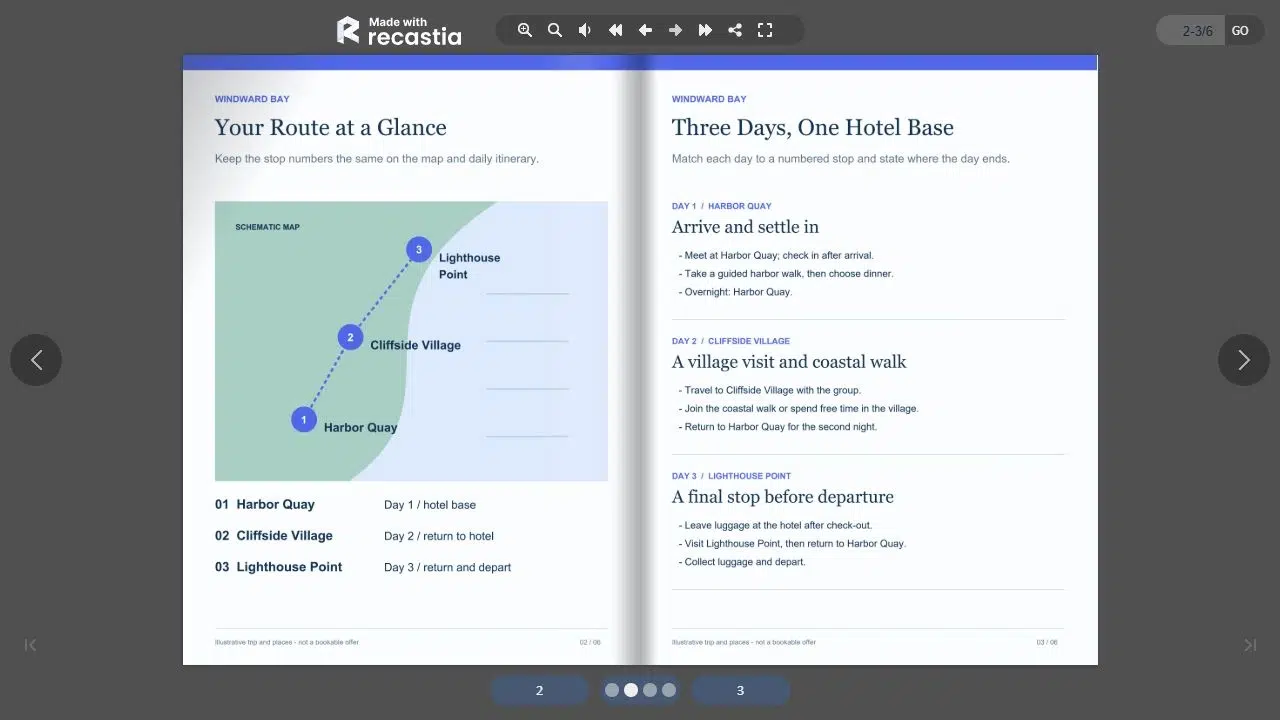Viewport: 1280px width, 720px height.
Task: Flip back with the large left circle arrow
Action: point(36,360)
